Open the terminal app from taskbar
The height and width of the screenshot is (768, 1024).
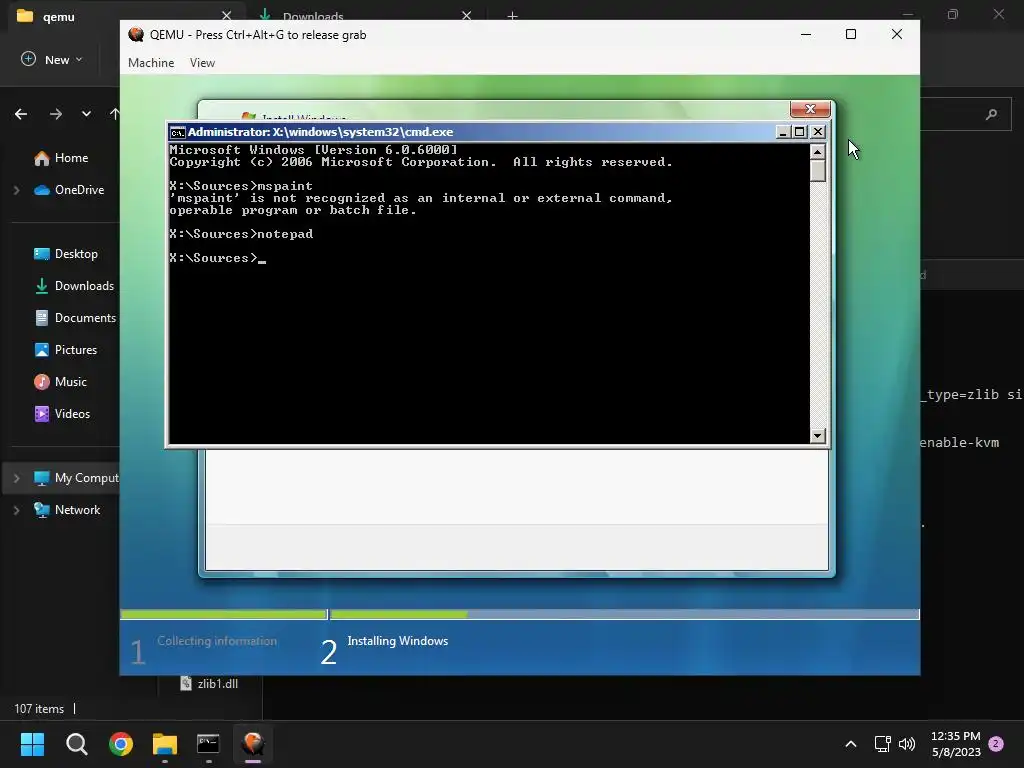(208, 744)
